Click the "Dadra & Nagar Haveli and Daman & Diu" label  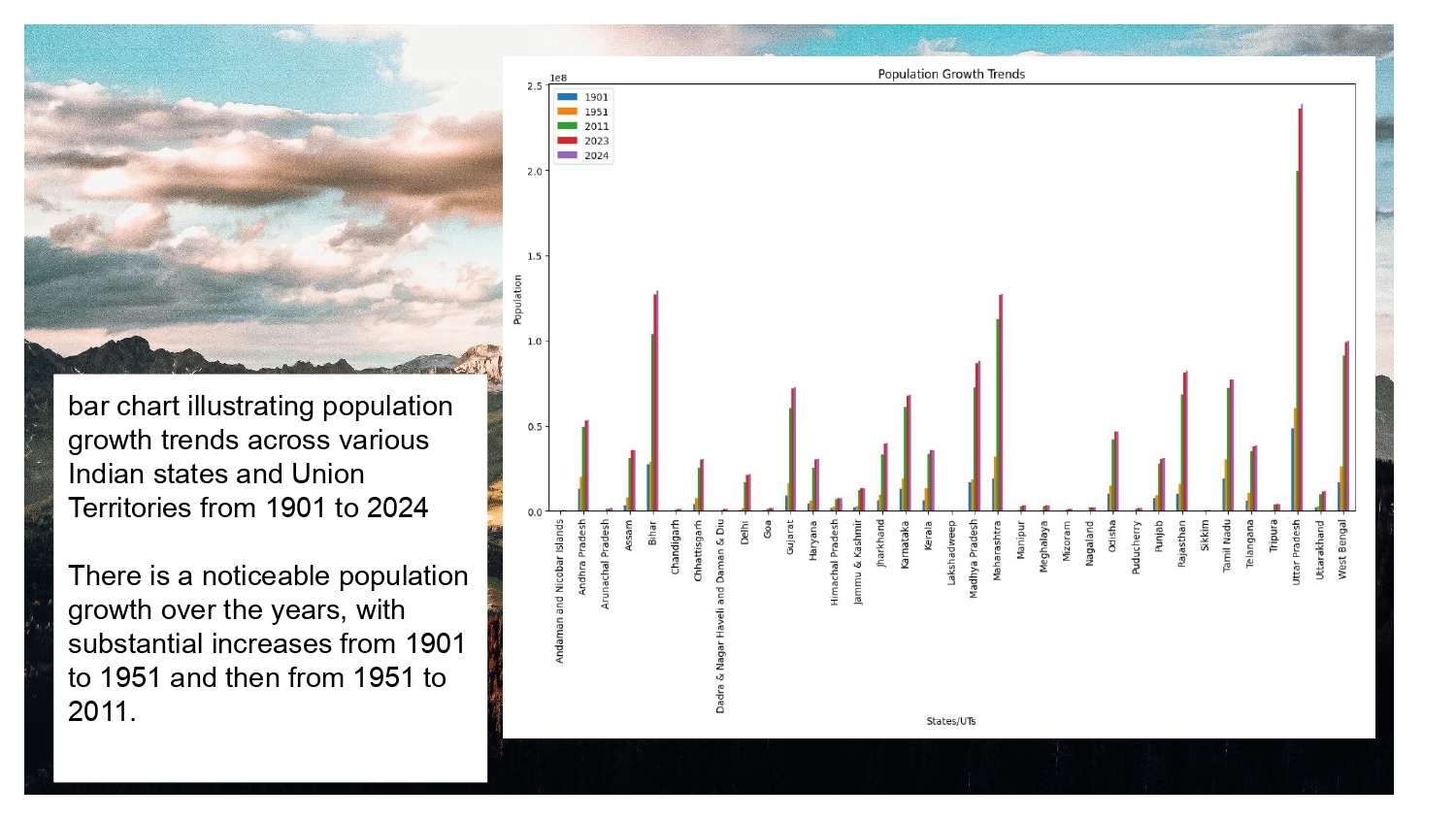click(x=720, y=615)
